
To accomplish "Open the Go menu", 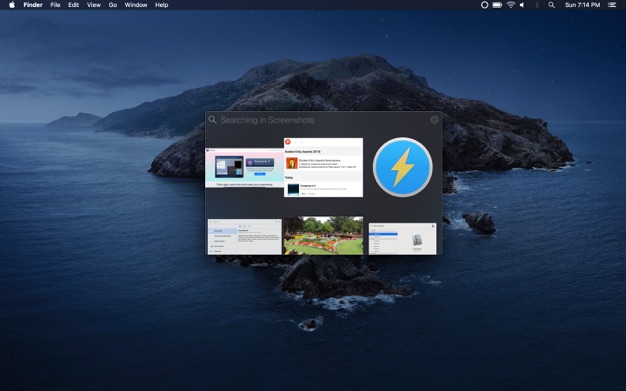I will 113,5.
